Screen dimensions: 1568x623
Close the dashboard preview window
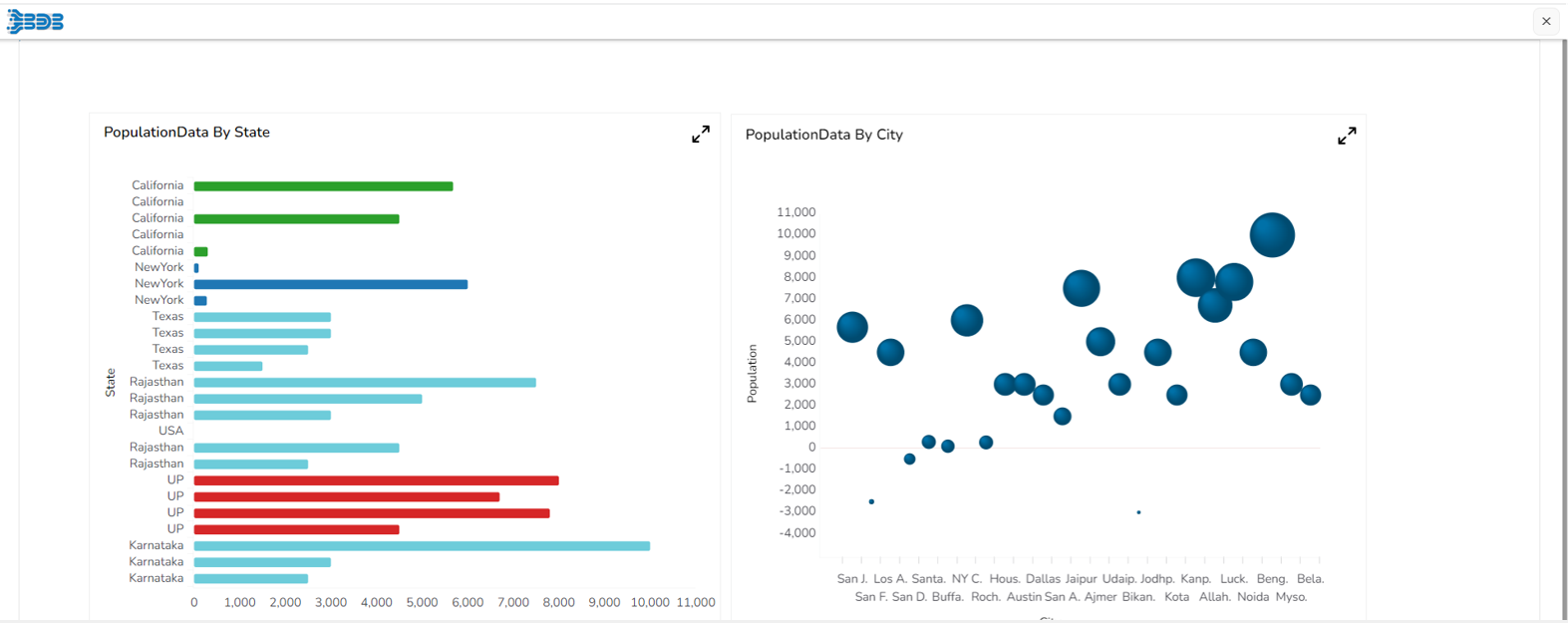(x=1546, y=21)
